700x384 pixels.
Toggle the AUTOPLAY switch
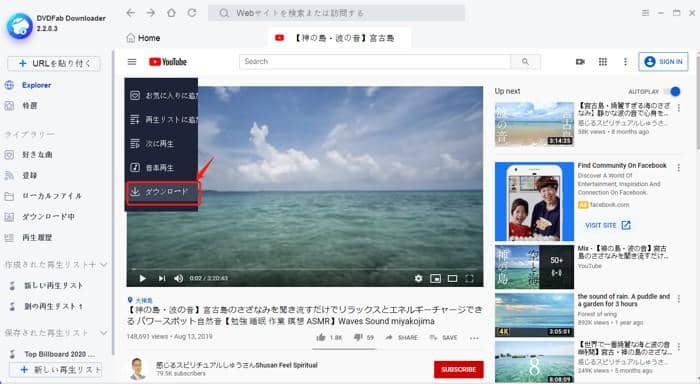(x=672, y=92)
